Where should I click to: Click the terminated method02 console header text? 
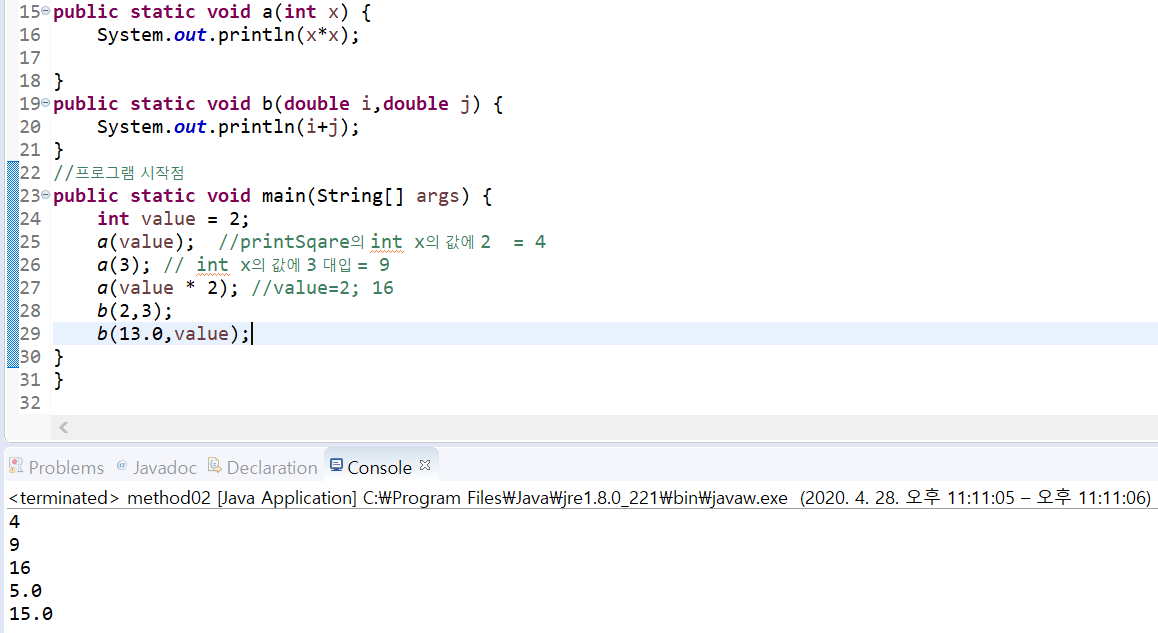(579, 498)
